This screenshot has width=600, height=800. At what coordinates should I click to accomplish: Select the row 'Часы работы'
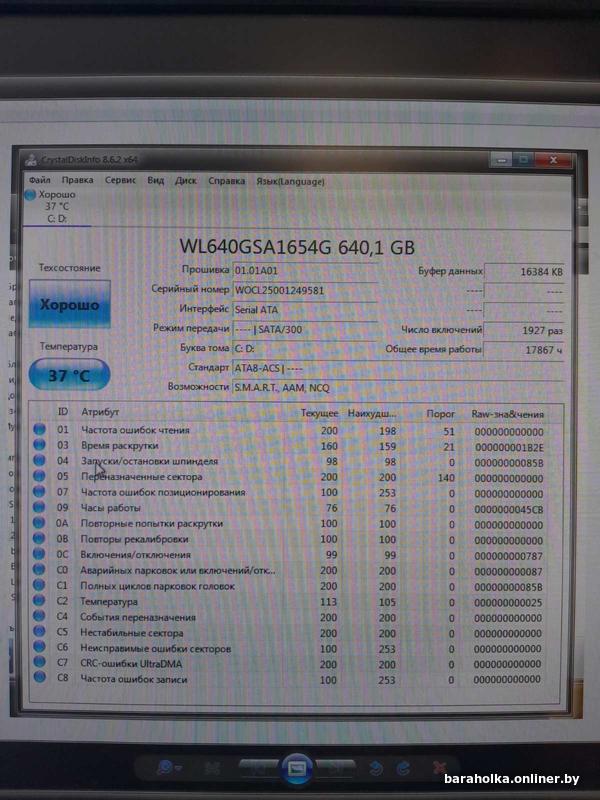click(x=296, y=509)
